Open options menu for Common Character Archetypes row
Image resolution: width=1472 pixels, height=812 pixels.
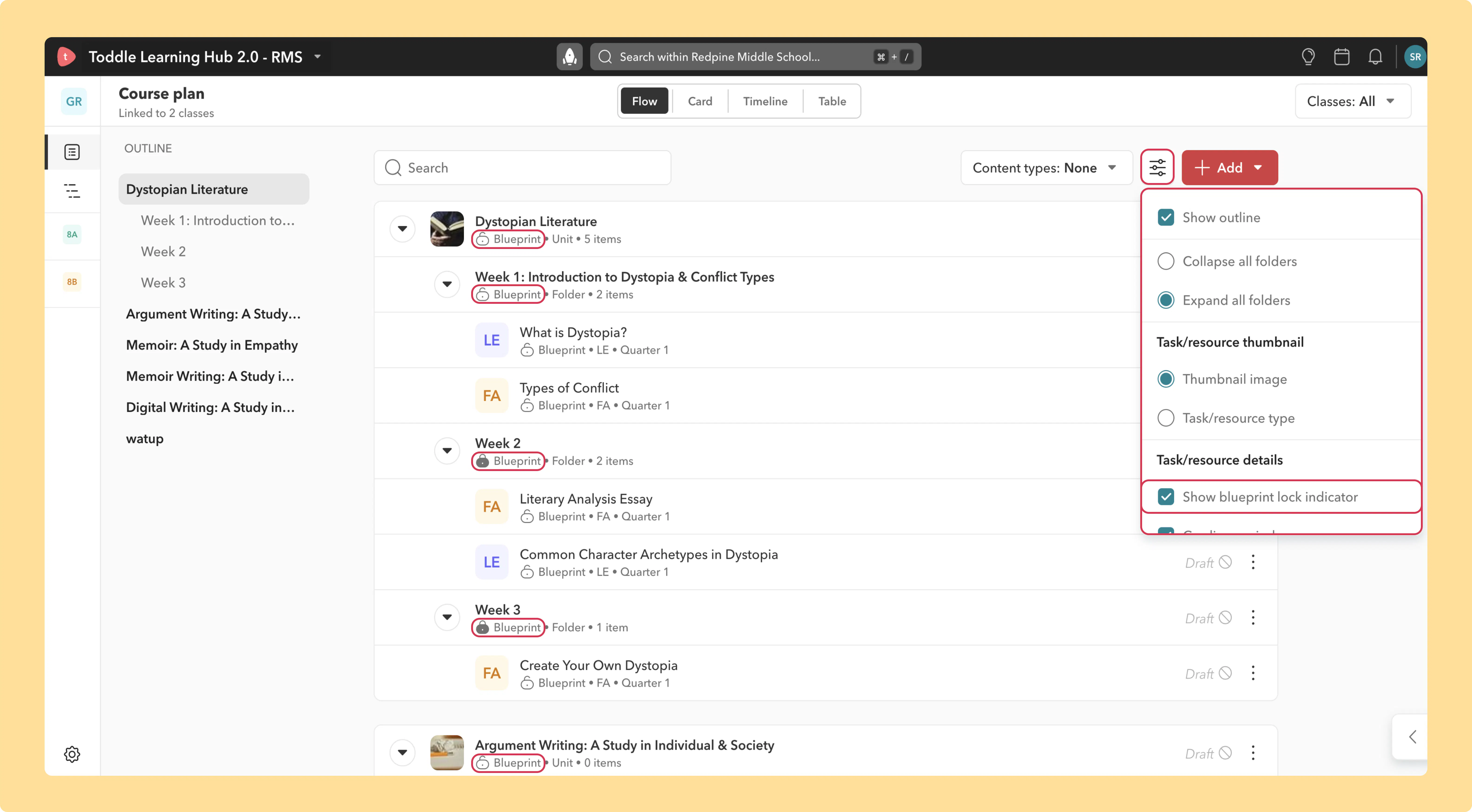pos(1253,562)
